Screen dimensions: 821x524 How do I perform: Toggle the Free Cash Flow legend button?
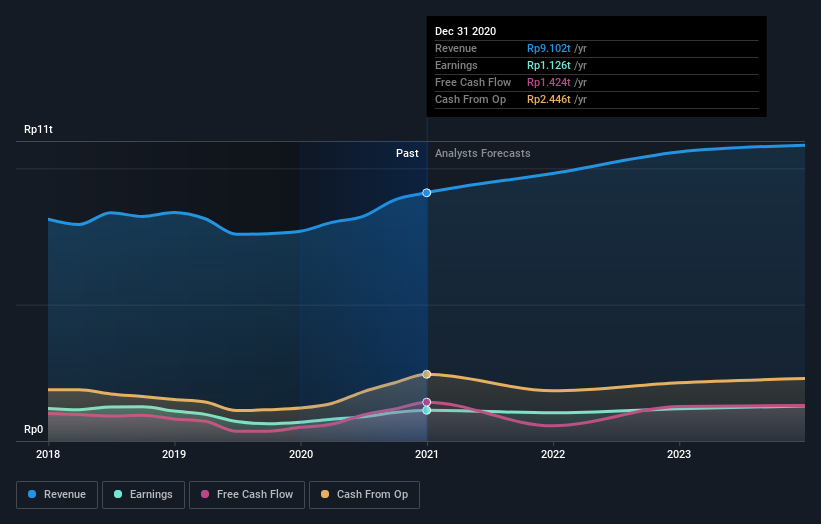click(247, 495)
